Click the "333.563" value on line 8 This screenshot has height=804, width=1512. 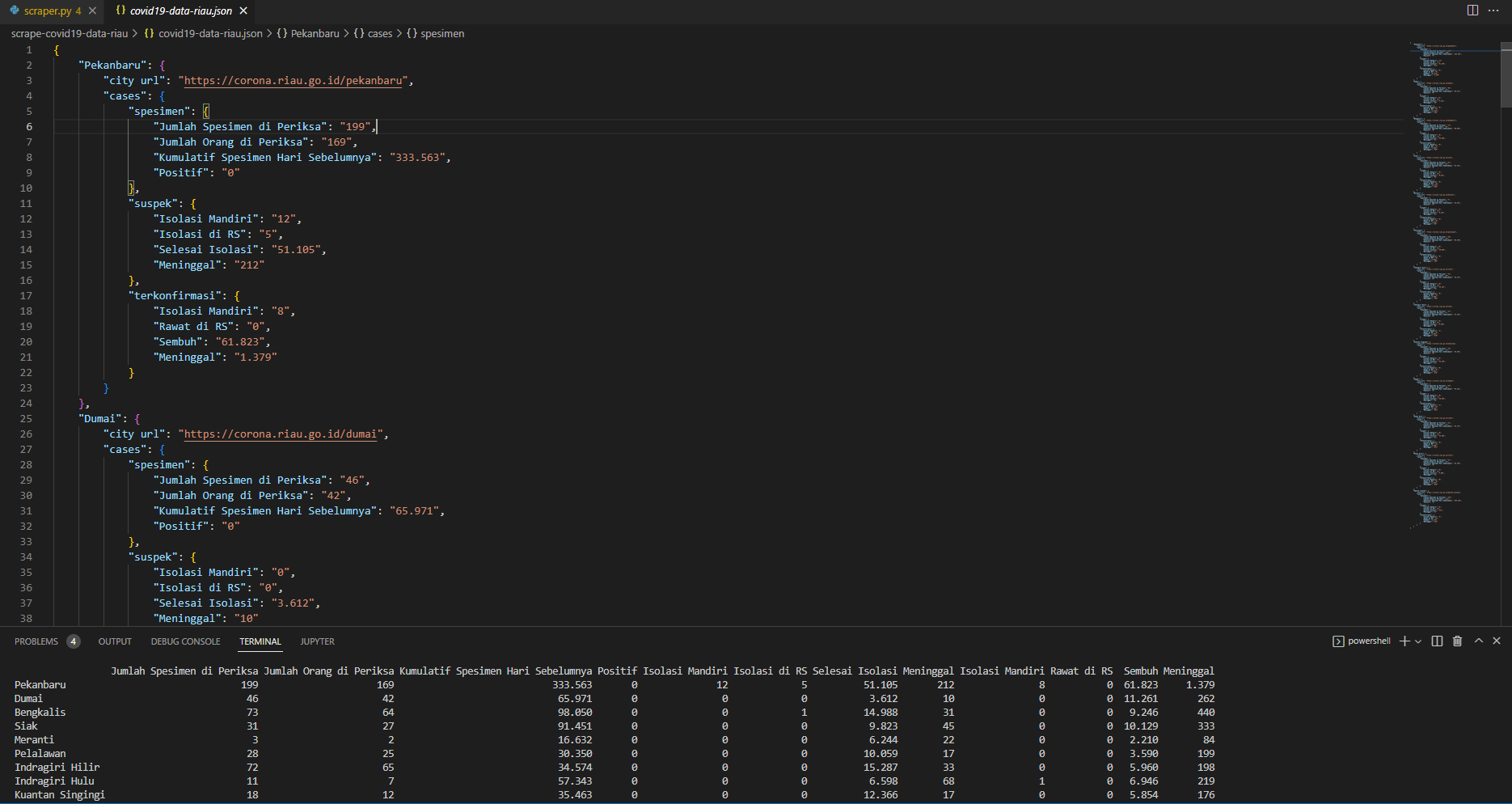(x=417, y=158)
